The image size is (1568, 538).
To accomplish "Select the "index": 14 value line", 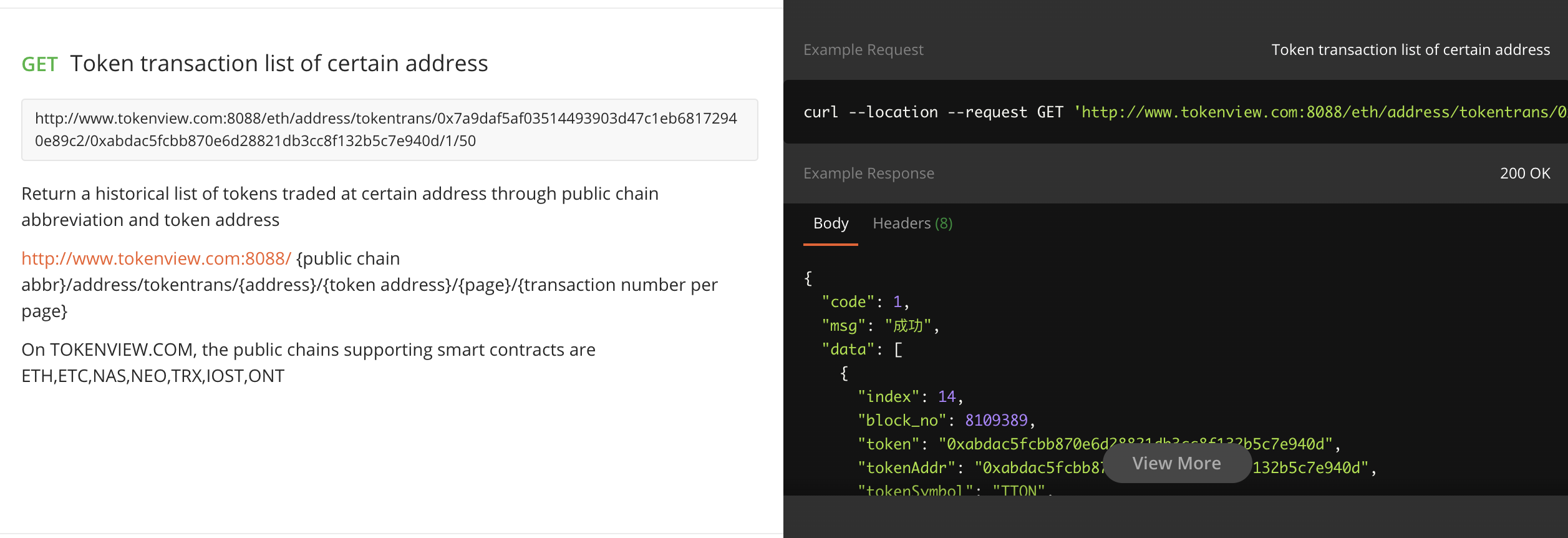I will tap(911, 397).
